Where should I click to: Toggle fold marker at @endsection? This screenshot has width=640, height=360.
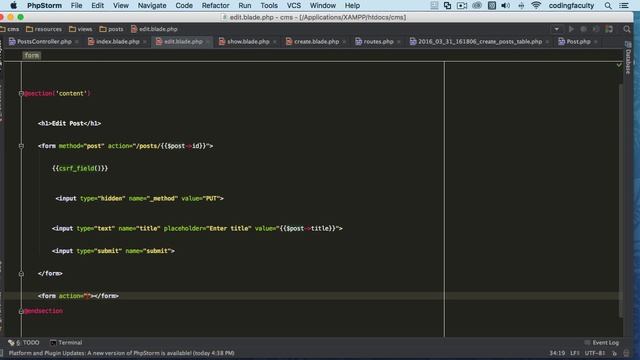pos(21,311)
